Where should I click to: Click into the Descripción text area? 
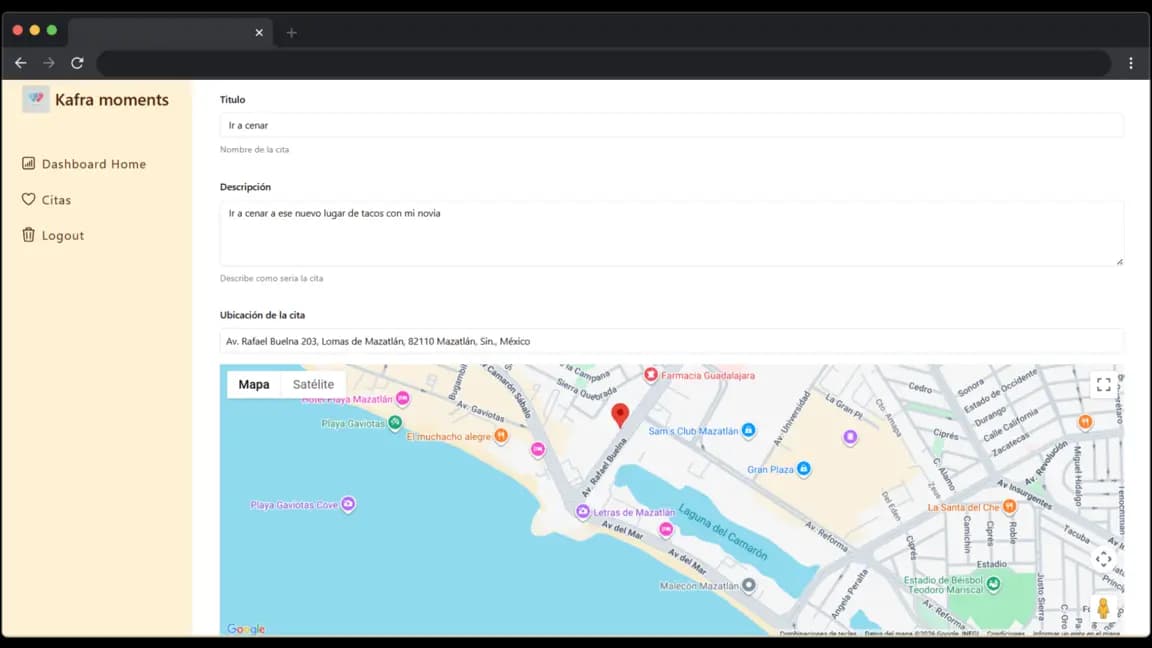tap(670, 233)
